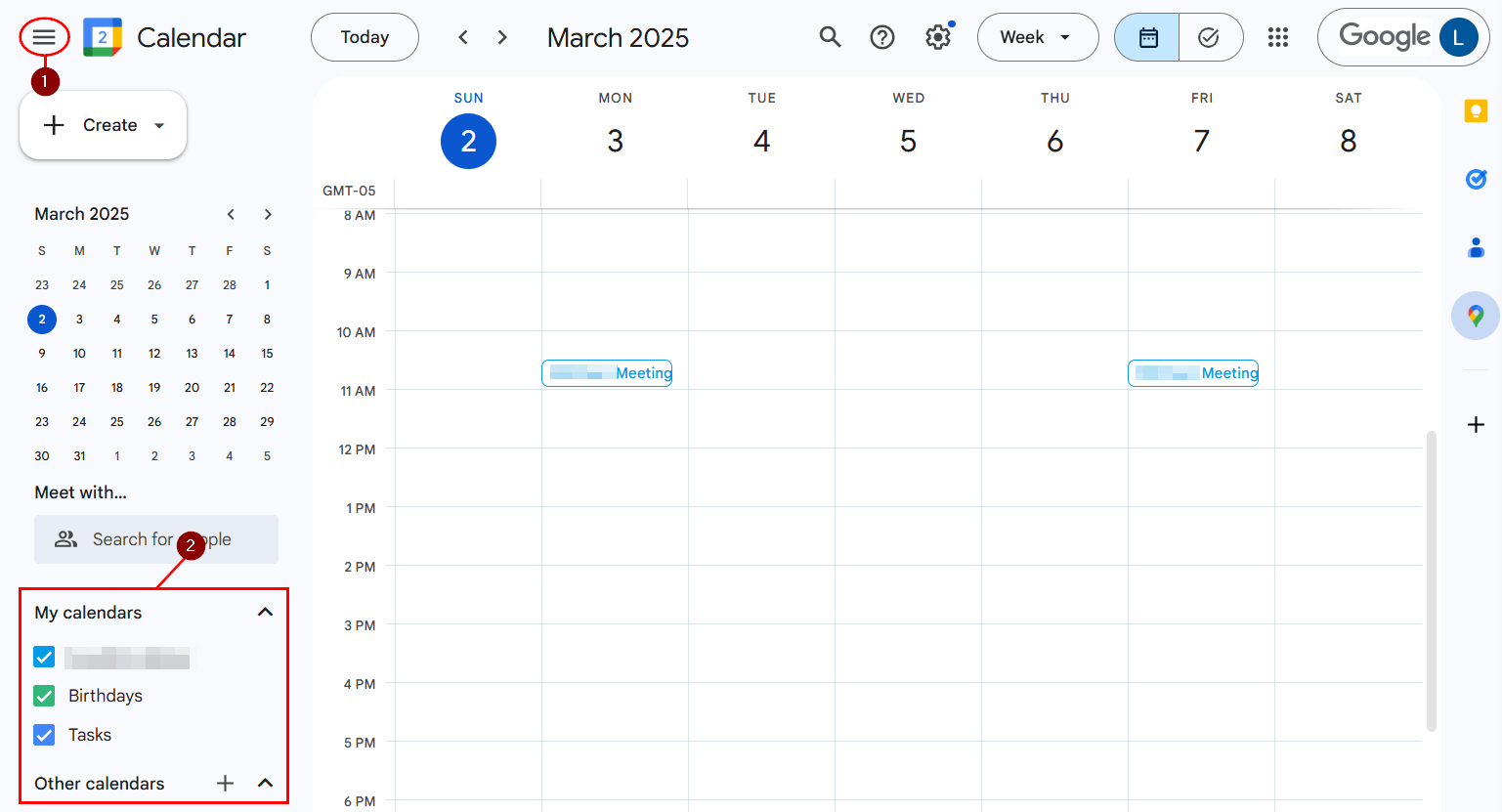The image size is (1502, 812).
Task: Open the Friday Meeting event
Action: pos(1193,373)
